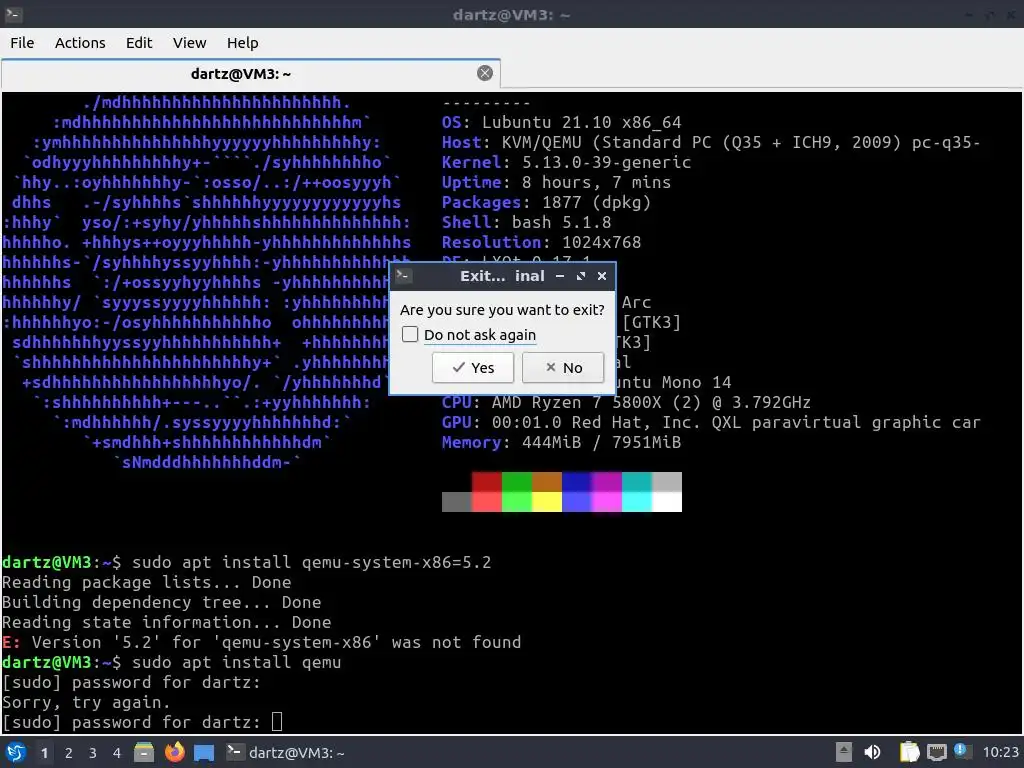Image resolution: width=1024 pixels, height=768 pixels.
Task: Click the 'Uptime: 8 hours, 7 mins' line
Action: click(556, 182)
